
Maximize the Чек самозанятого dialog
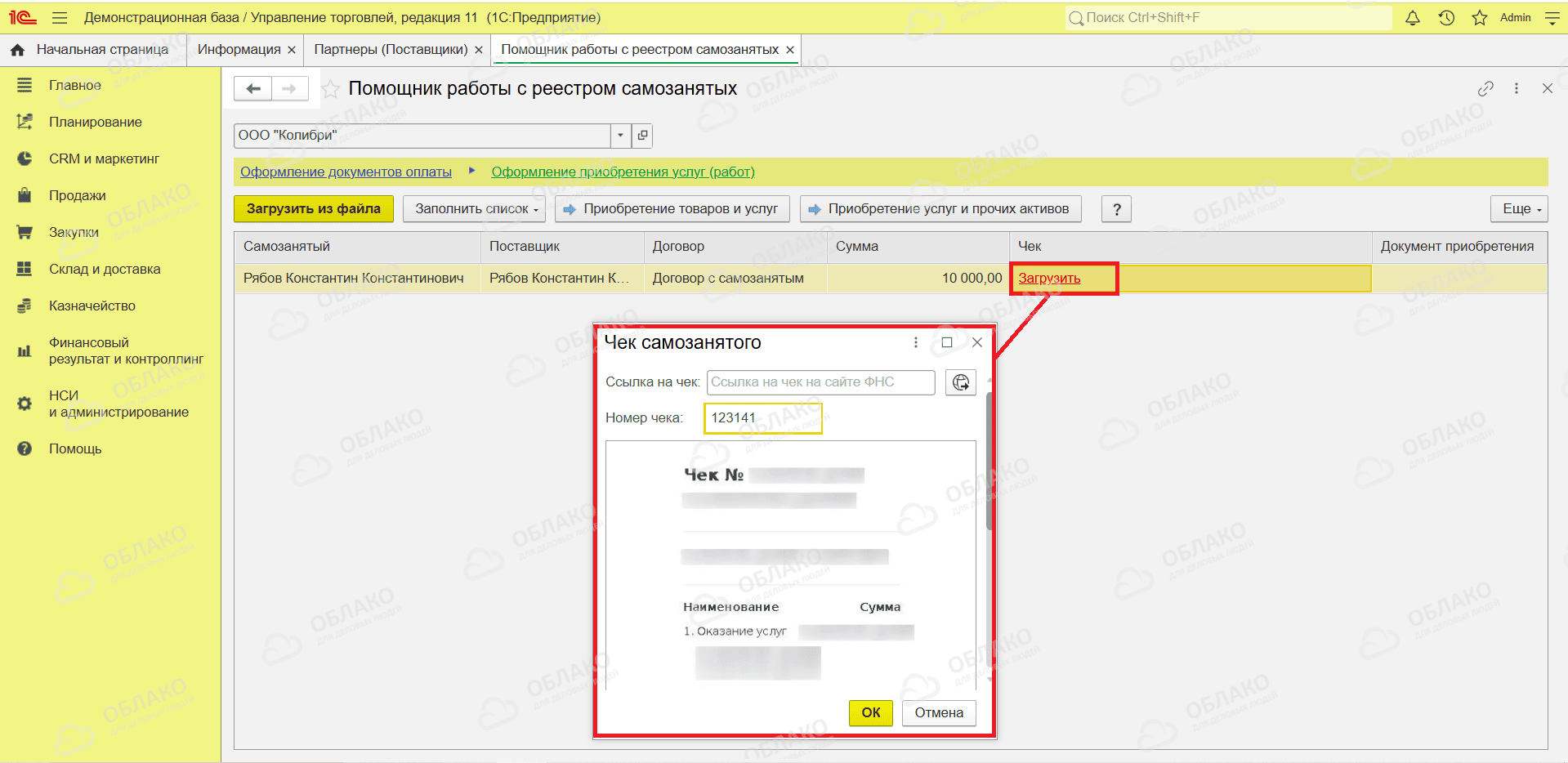[947, 342]
